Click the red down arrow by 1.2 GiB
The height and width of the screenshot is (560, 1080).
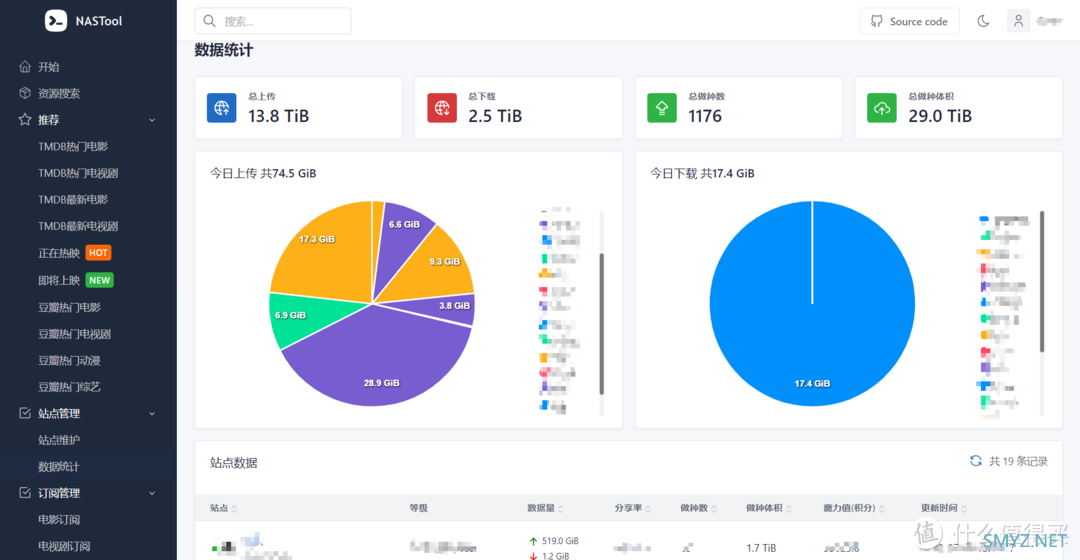point(533,556)
